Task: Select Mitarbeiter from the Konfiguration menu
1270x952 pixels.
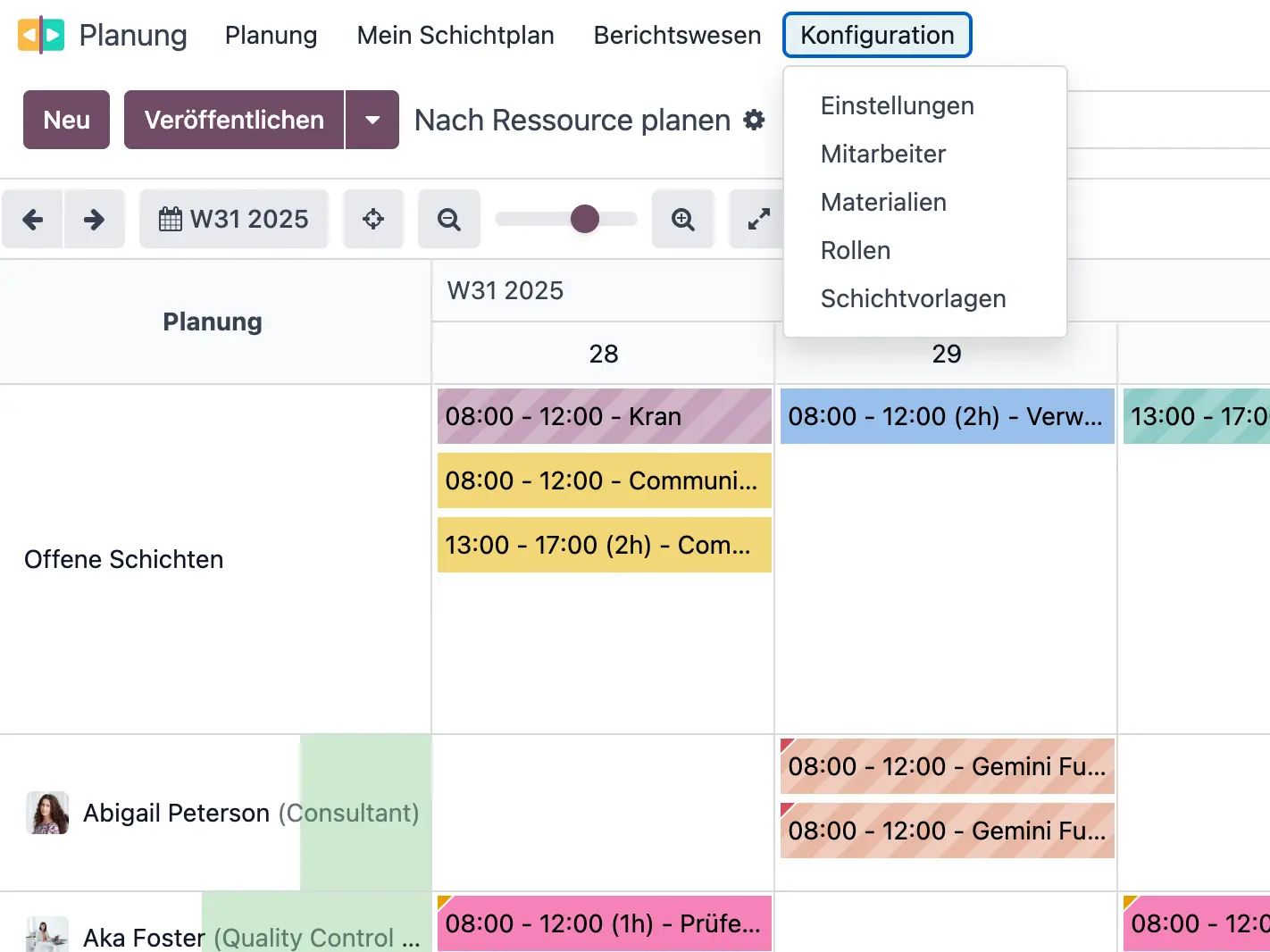Action: 883,154
